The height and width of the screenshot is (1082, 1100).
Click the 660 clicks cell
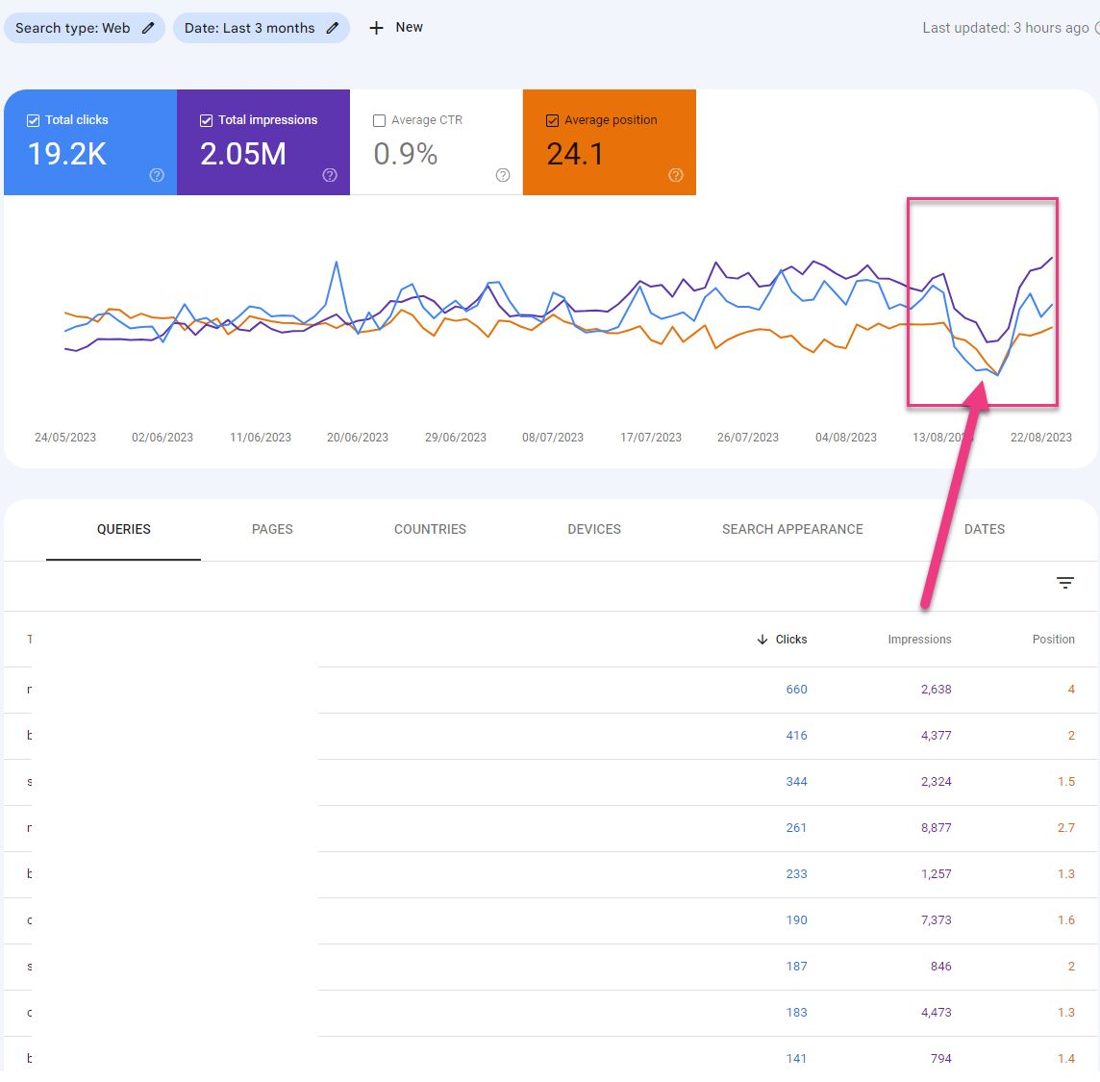(x=796, y=690)
